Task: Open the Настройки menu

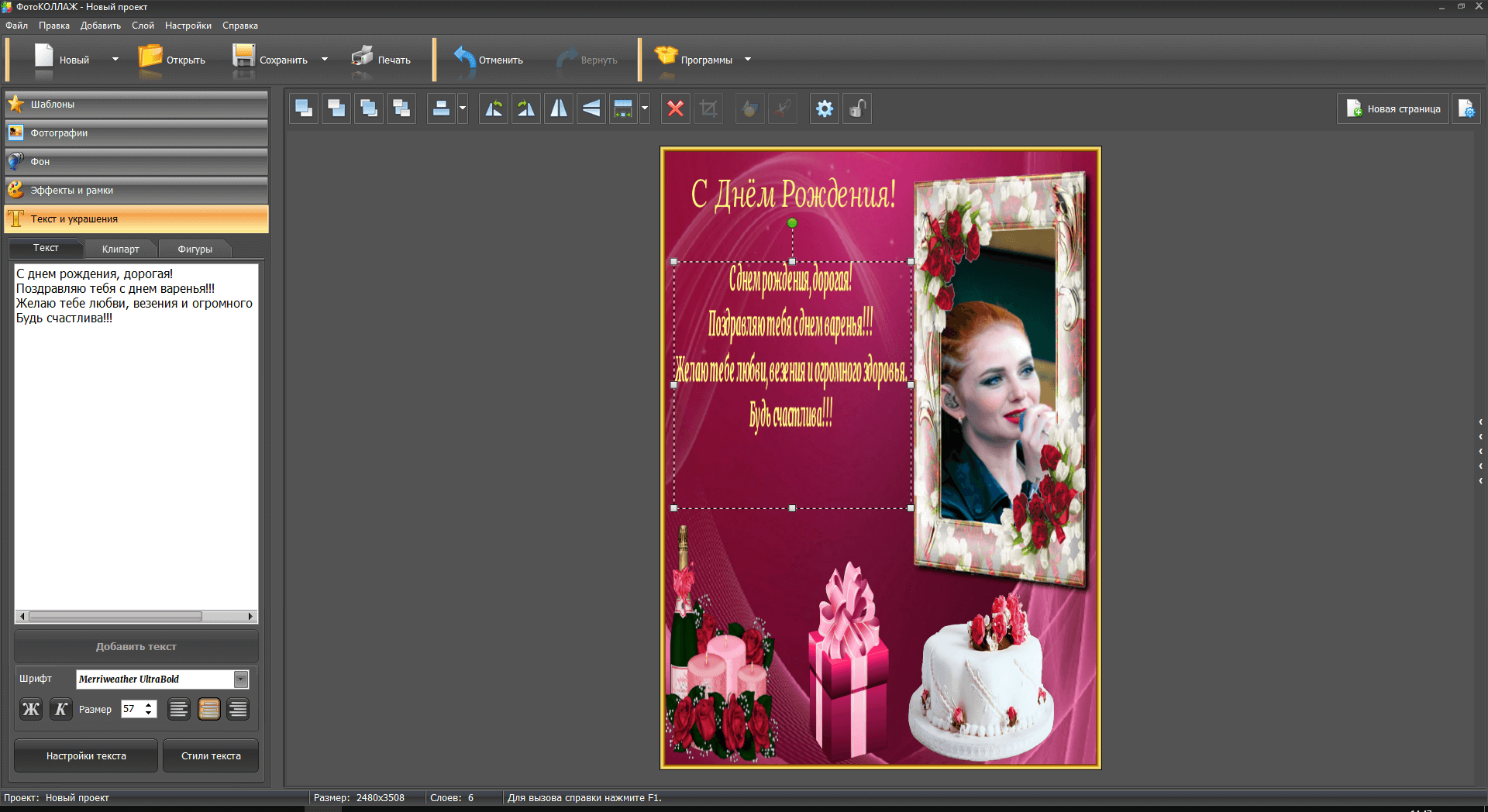Action: [188, 26]
